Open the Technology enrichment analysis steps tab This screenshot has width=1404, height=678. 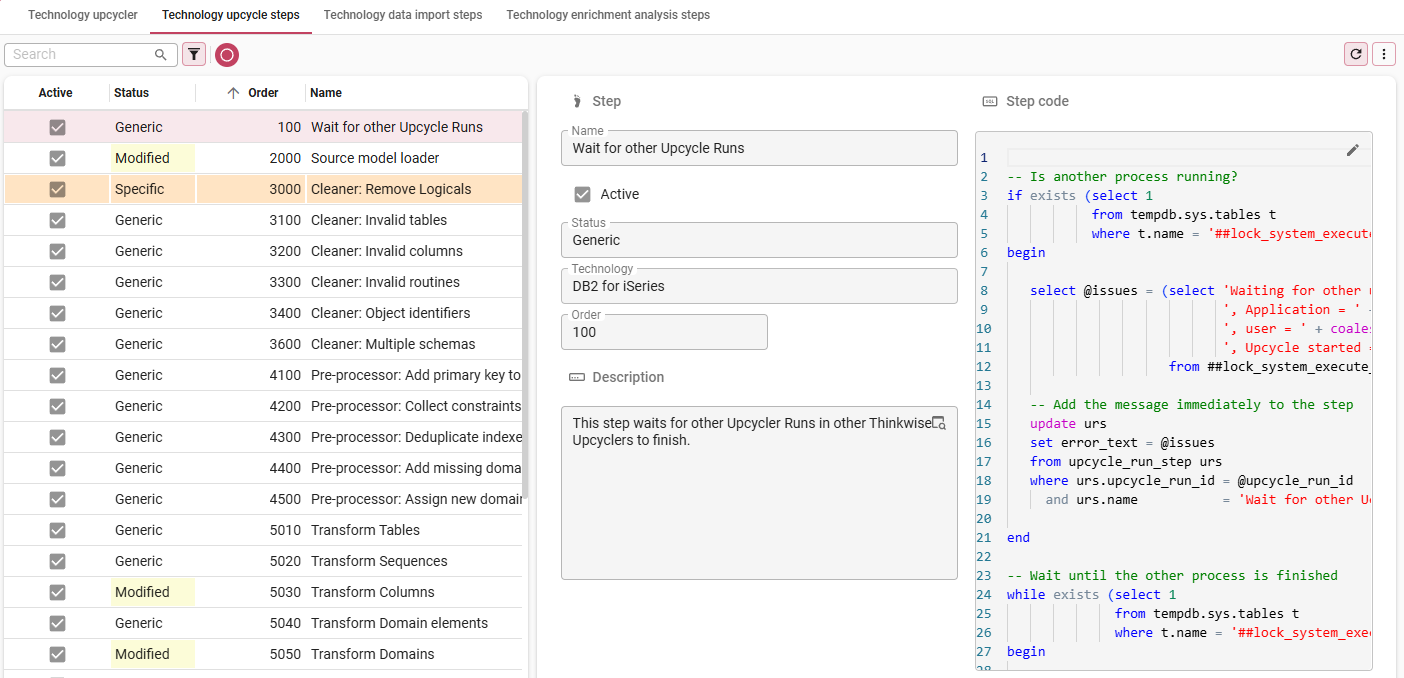coord(608,15)
